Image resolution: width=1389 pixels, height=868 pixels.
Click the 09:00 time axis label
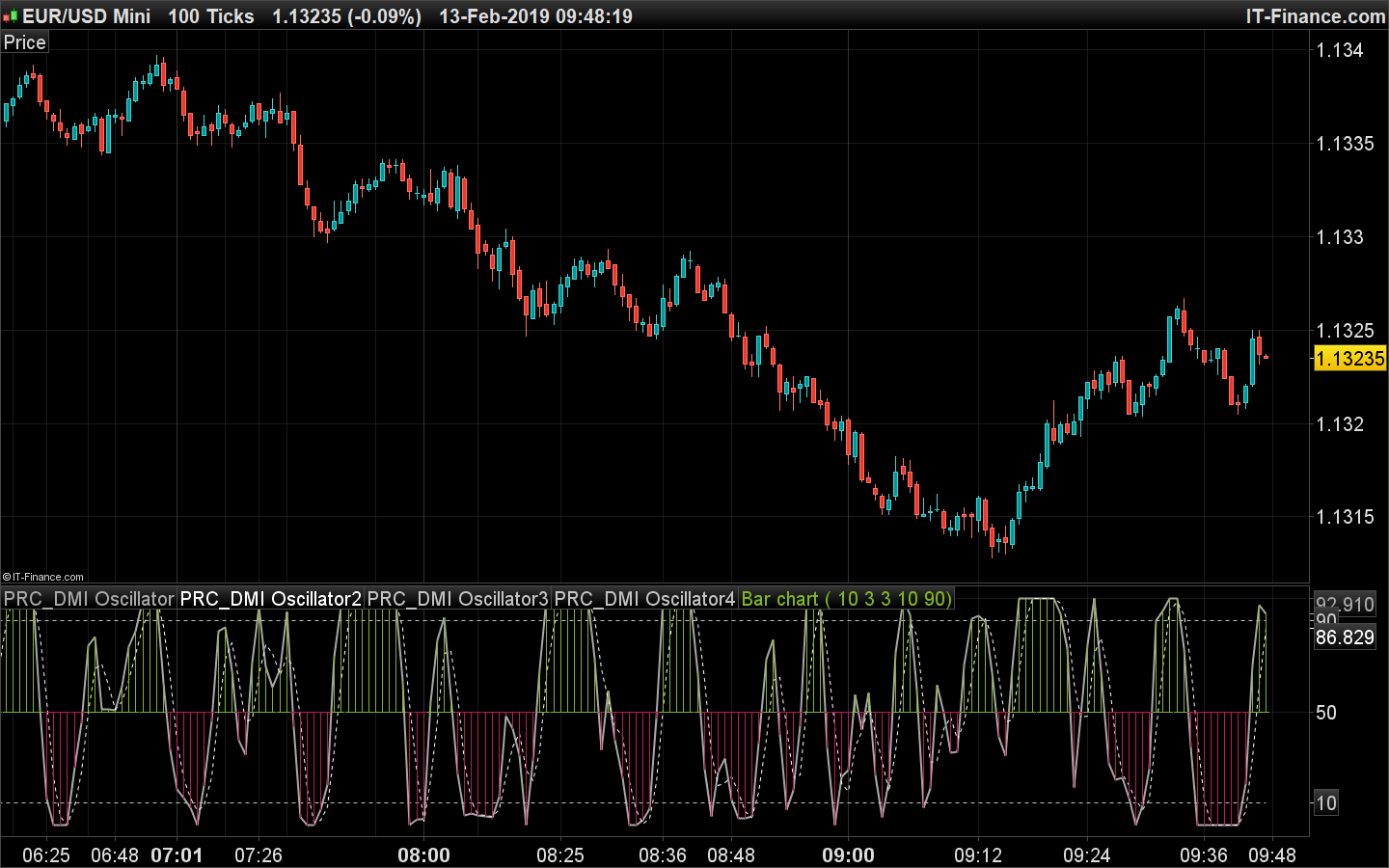[849, 855]
